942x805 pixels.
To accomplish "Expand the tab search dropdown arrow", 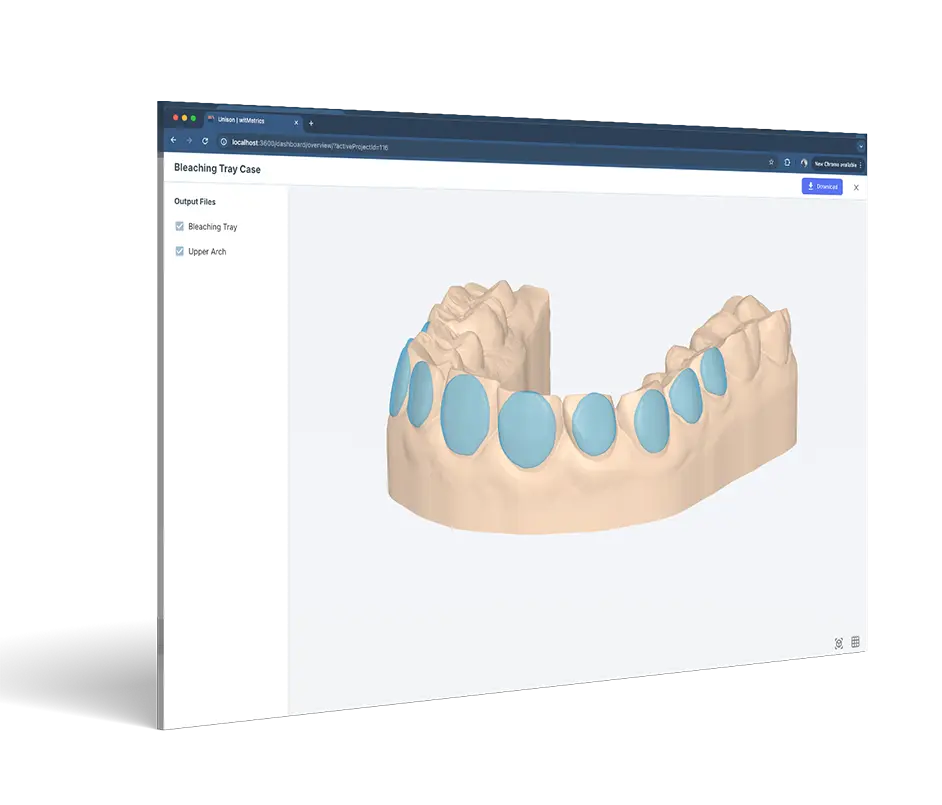I will 860,147.
